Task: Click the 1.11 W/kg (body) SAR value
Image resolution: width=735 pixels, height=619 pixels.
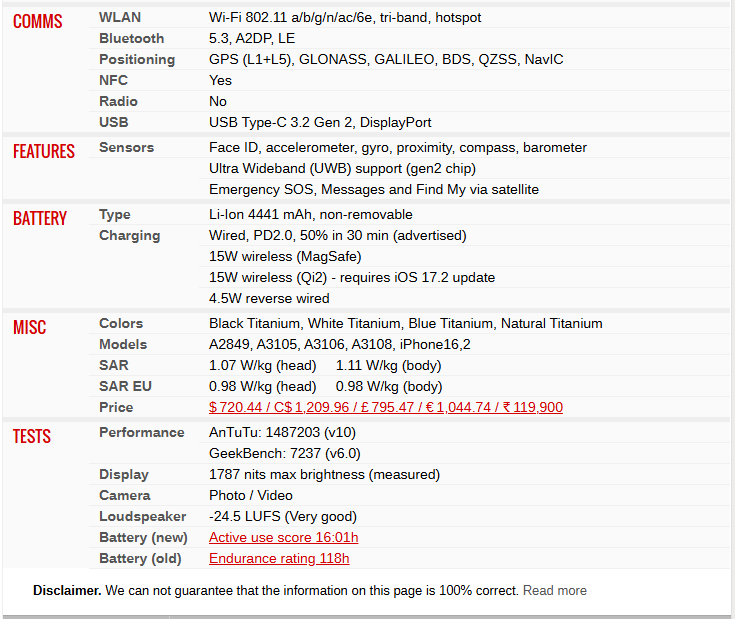Action: pos(389,365)
